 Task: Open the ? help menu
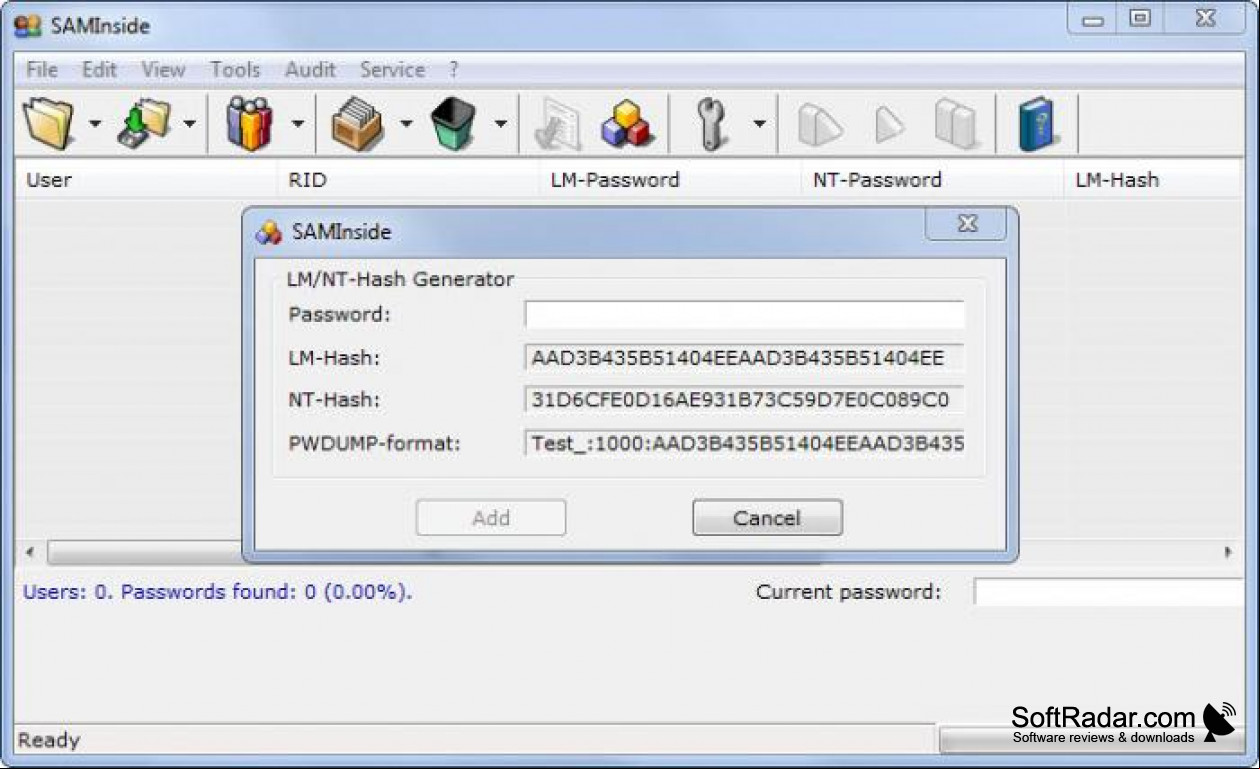(453, 70)
